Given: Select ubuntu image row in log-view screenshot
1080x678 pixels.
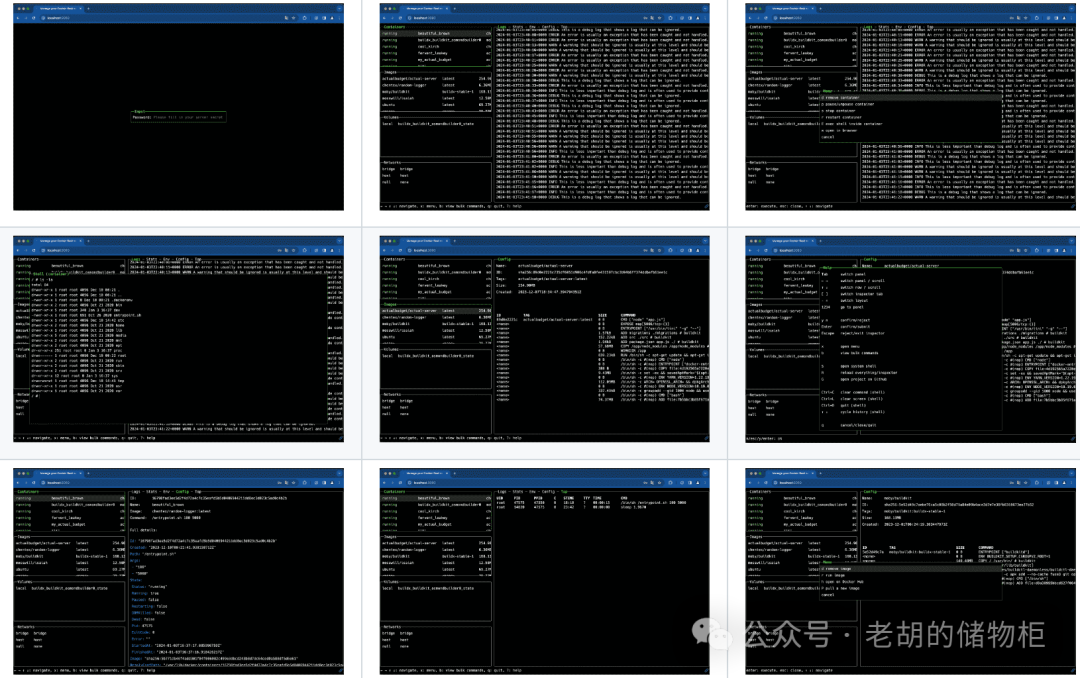Looking at the screenshot, I should tap(437, 105).
